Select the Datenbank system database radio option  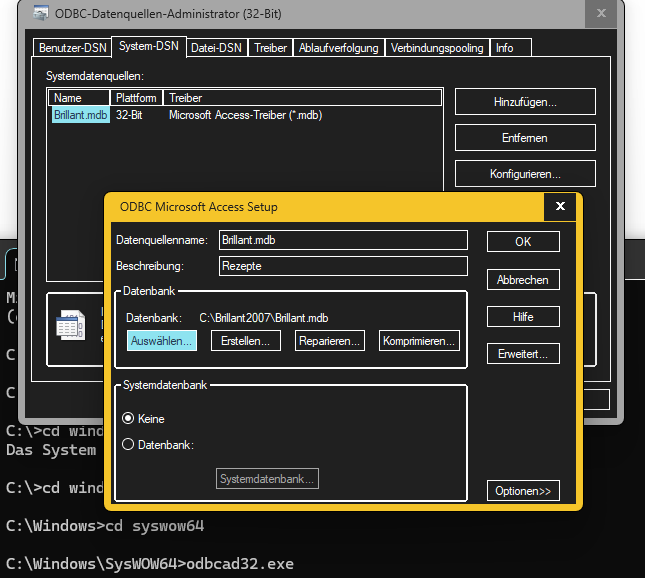(x=128, y=445)
